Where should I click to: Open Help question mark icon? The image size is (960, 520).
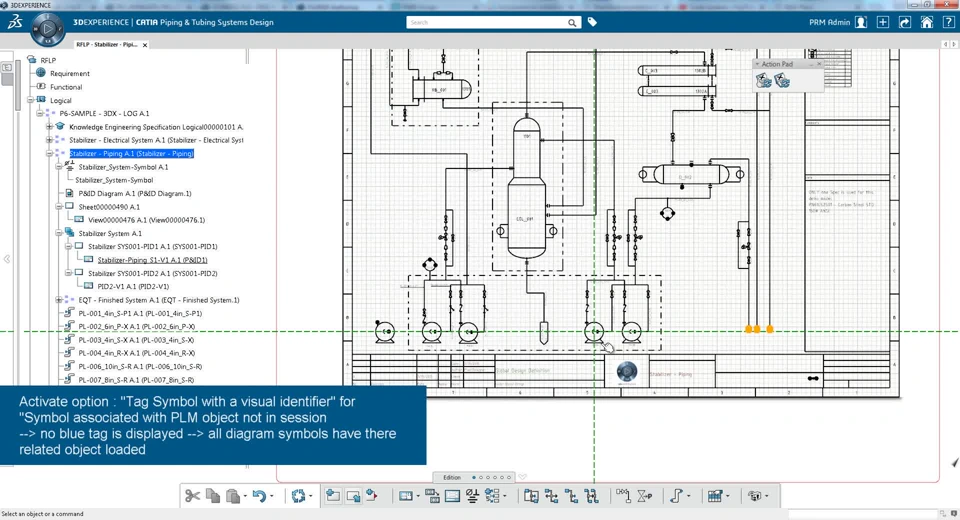click(x=948, y=22)
